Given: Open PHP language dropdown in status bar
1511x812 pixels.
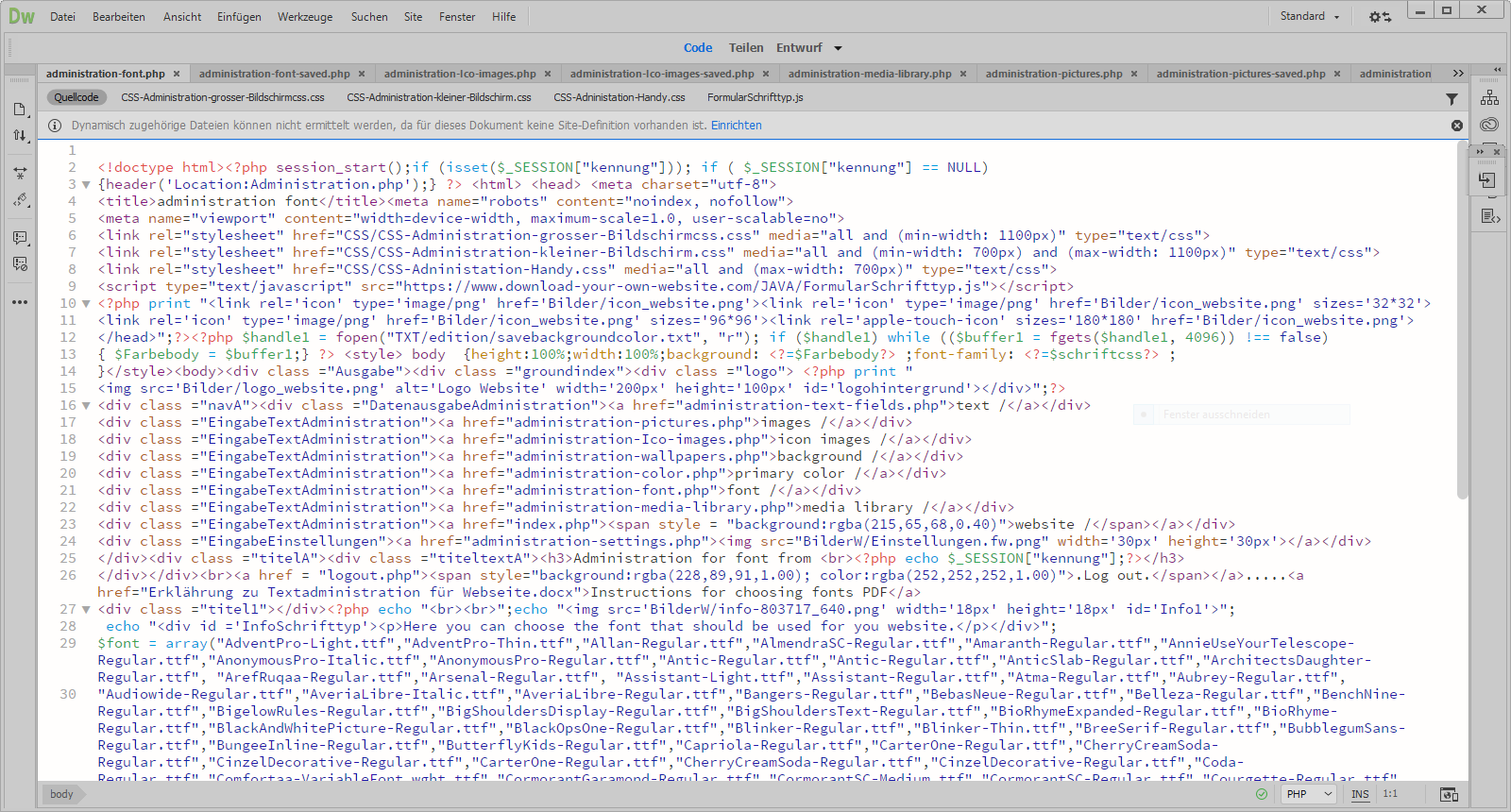Looking at the screenshot, I should pos(1310,794).
